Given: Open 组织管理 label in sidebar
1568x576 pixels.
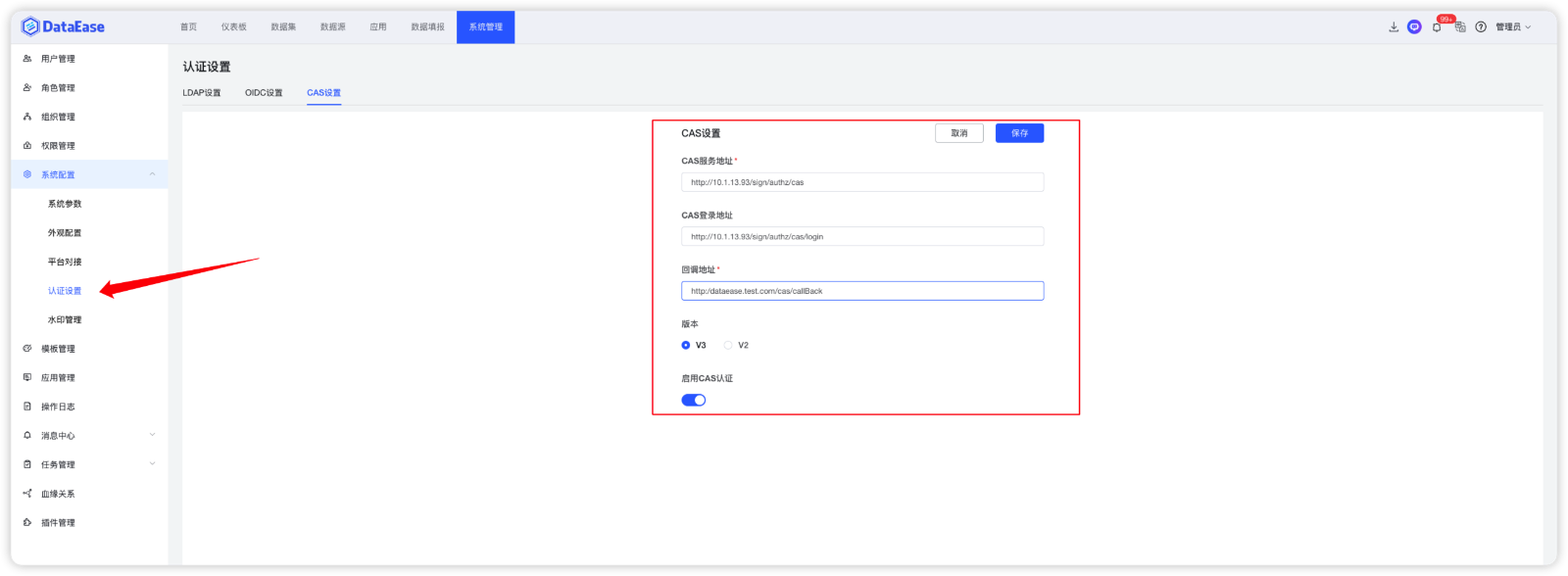Looking at the screenshot, I should (58, 117).
